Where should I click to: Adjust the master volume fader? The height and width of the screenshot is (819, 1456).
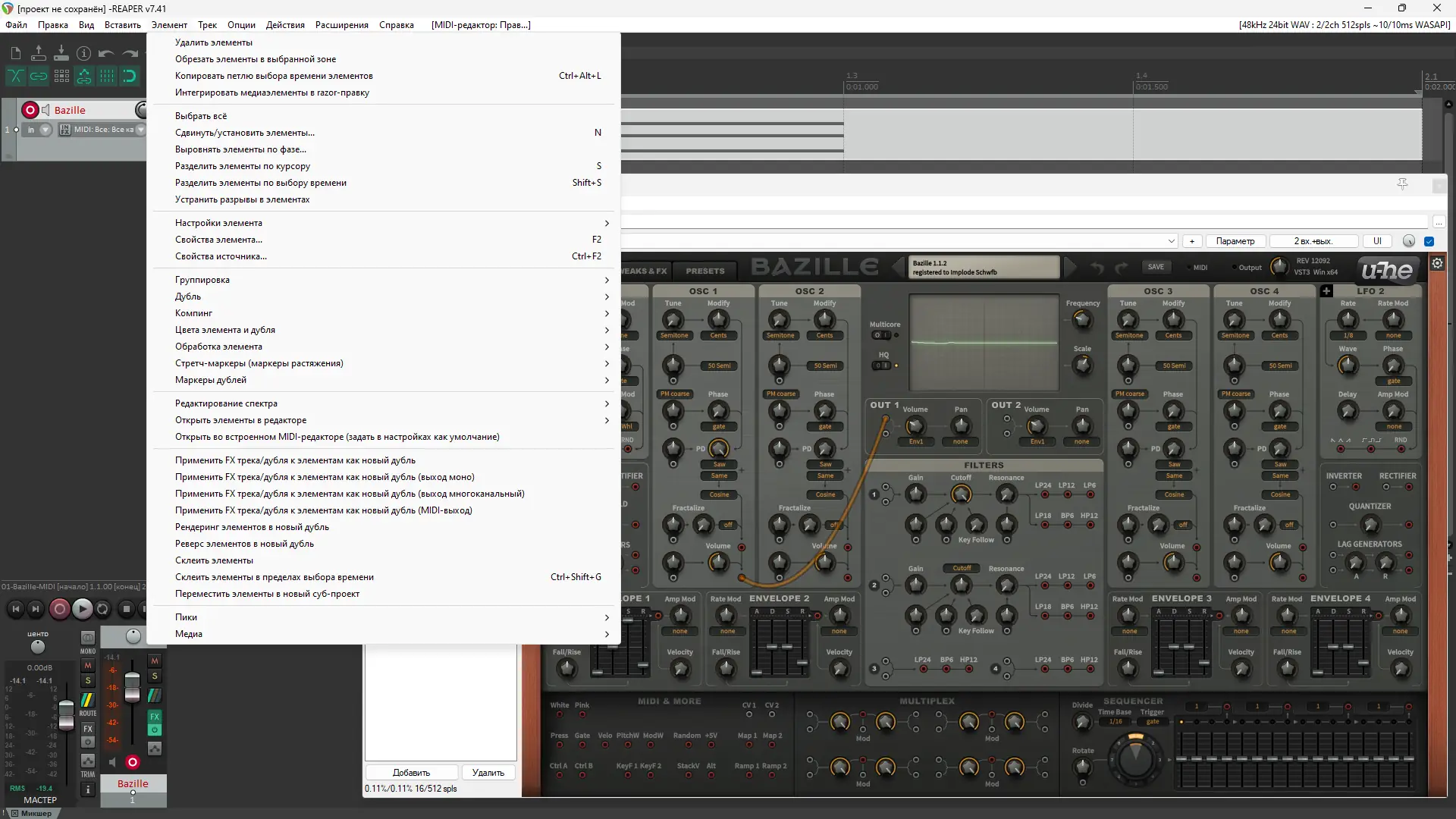(66, 714)
